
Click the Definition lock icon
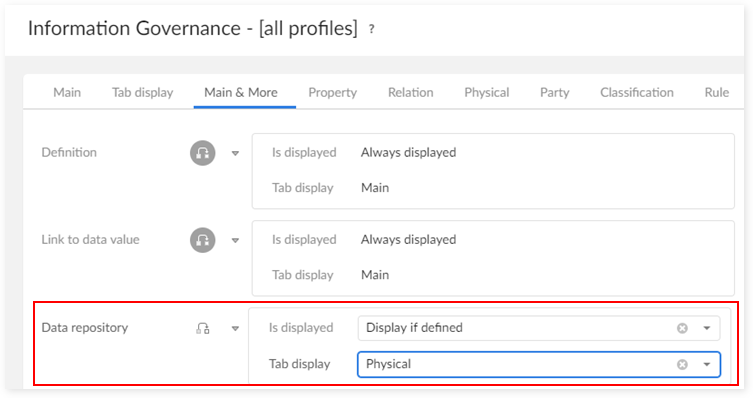coord(203,153)
